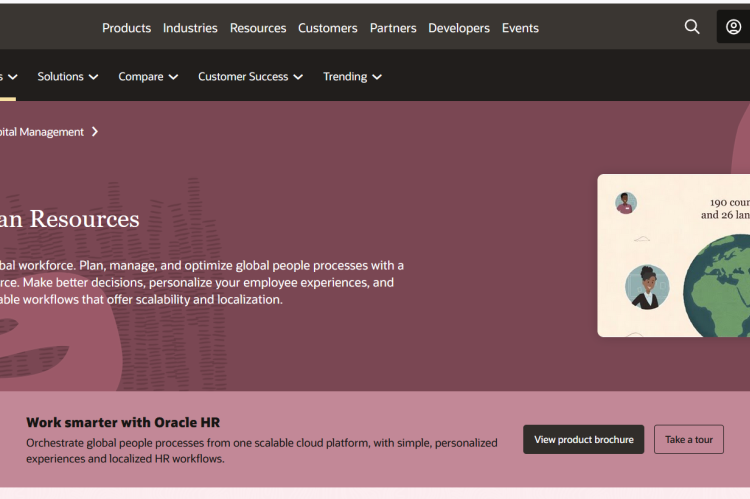Select the woman avatar in illustration card

pyautogui.click(x=647, y=287)
